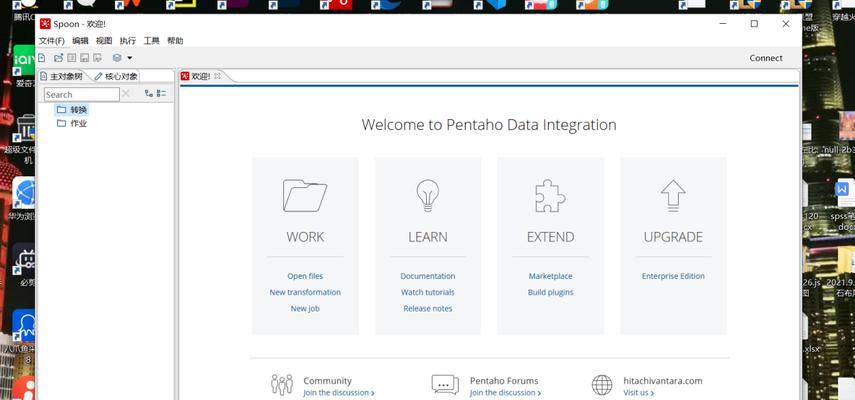Open the 帮助 menu
The height and width of the screenshot is (400, 855).
point(175,41)
